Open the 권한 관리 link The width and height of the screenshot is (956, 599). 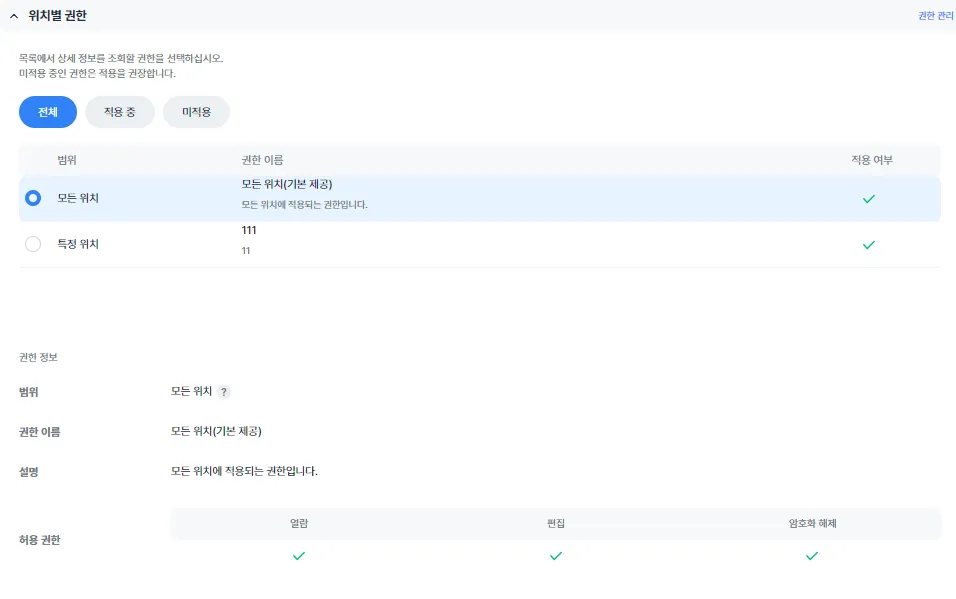[x=935, y=16]
